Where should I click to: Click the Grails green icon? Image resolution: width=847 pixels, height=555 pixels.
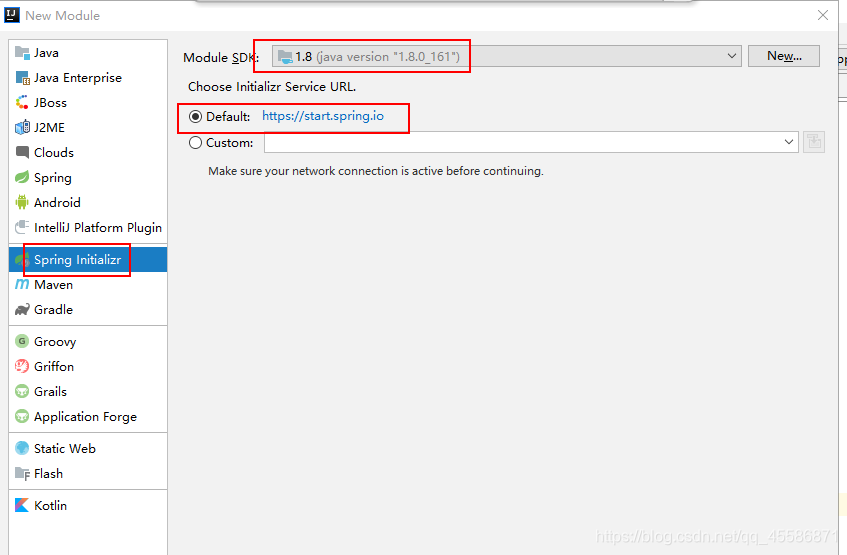(x=22, y=391)
